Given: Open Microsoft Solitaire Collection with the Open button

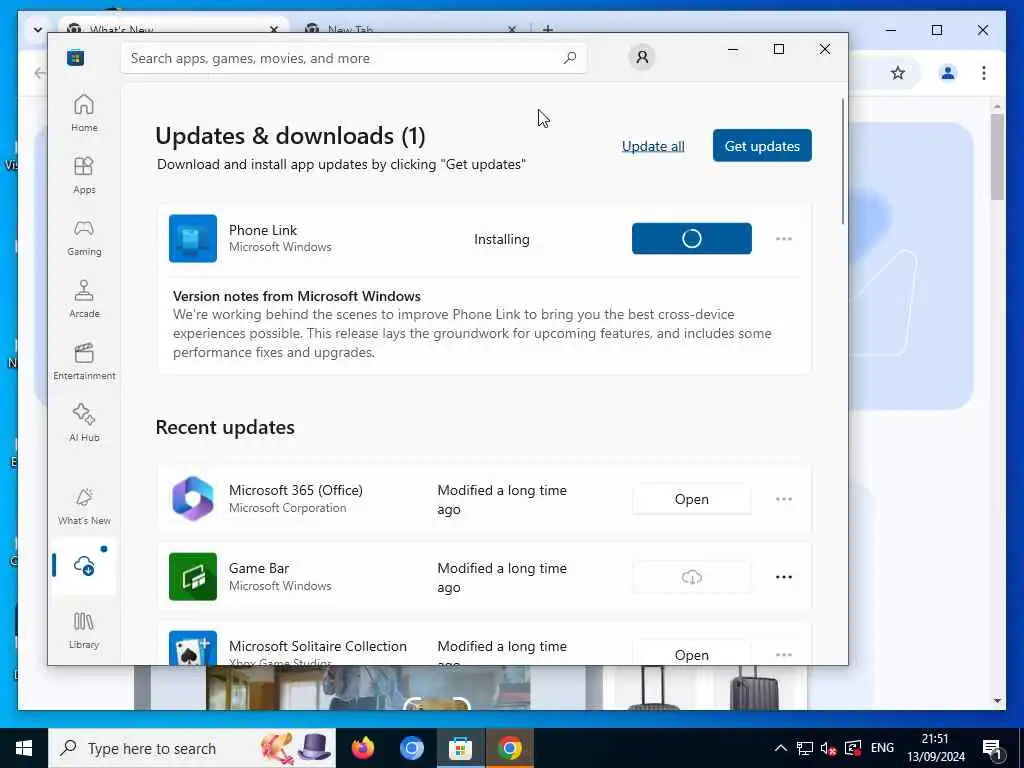Looking at the screenshot, I should click(x=692, y=653).
